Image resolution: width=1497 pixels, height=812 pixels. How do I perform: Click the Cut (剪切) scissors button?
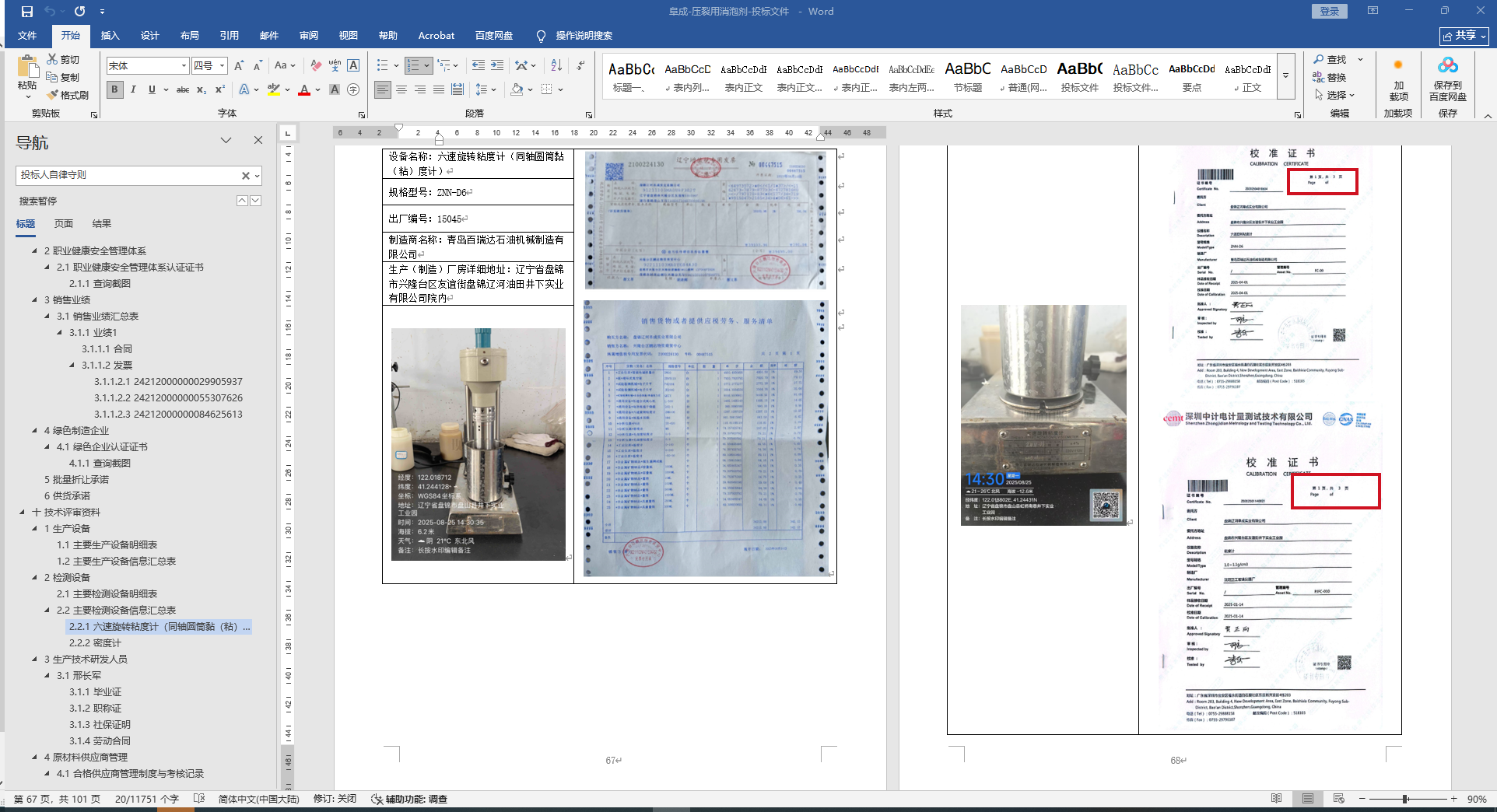pyautogui.click(x=63, y=59)
